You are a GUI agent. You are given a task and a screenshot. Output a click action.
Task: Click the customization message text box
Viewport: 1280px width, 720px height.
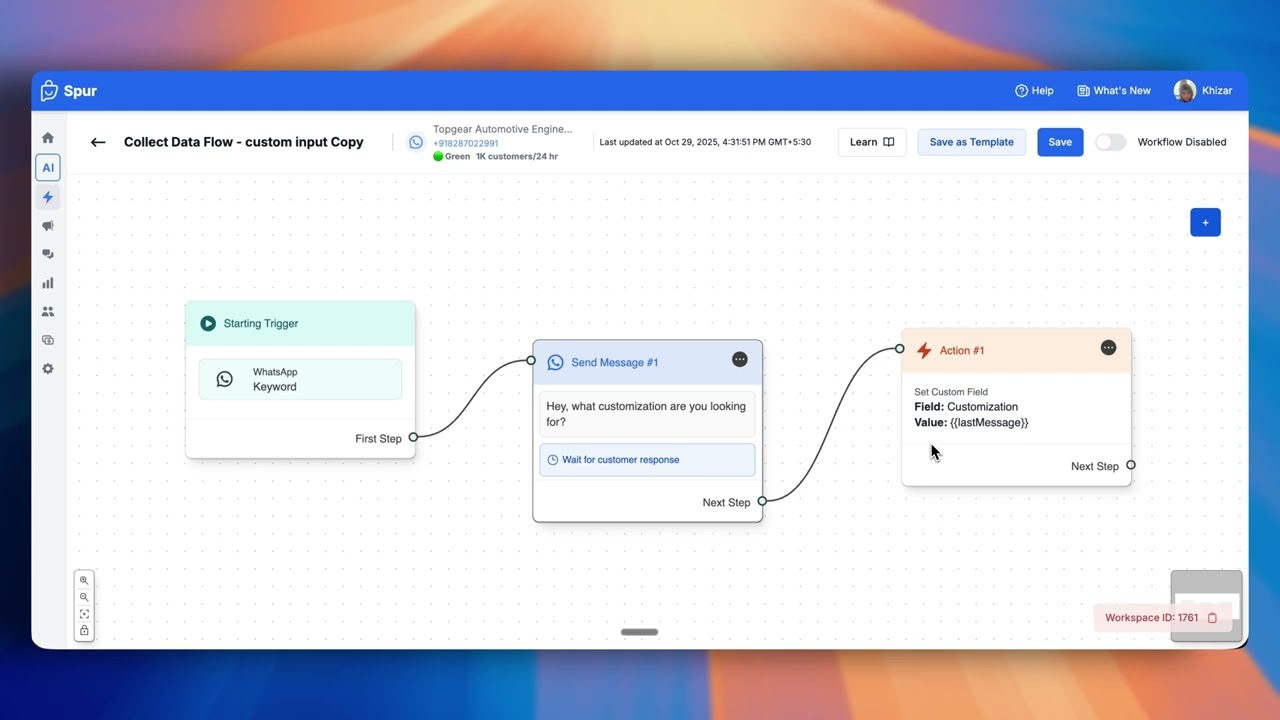click(x=647, y=414)
